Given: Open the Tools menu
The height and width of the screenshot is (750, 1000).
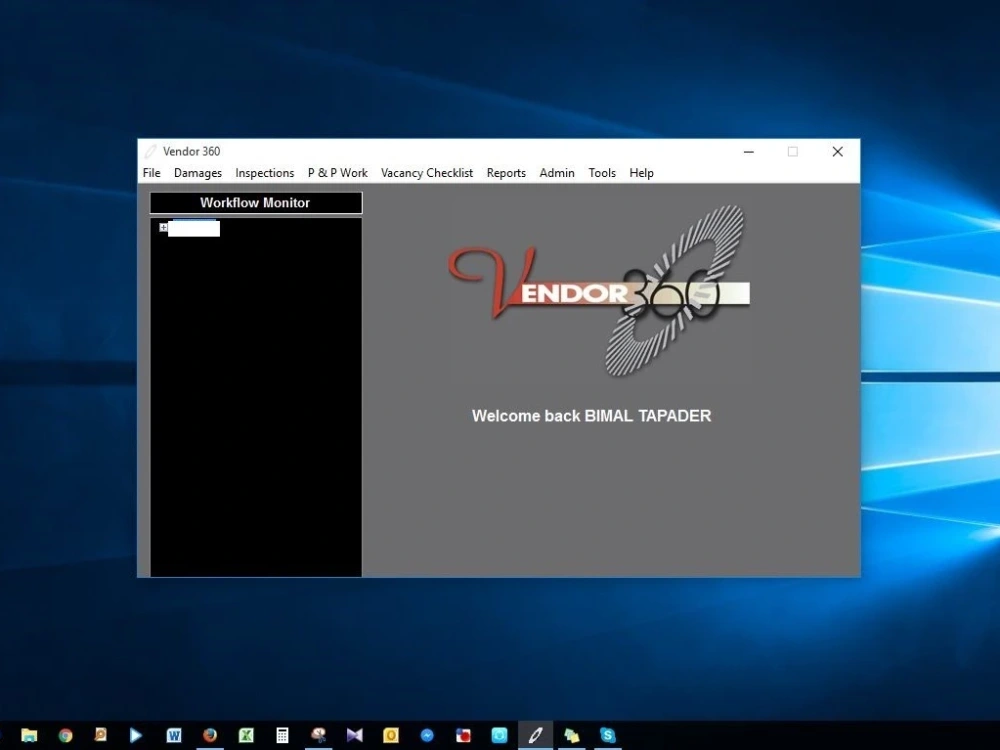Looking at the screenshot, I should 602,173.
